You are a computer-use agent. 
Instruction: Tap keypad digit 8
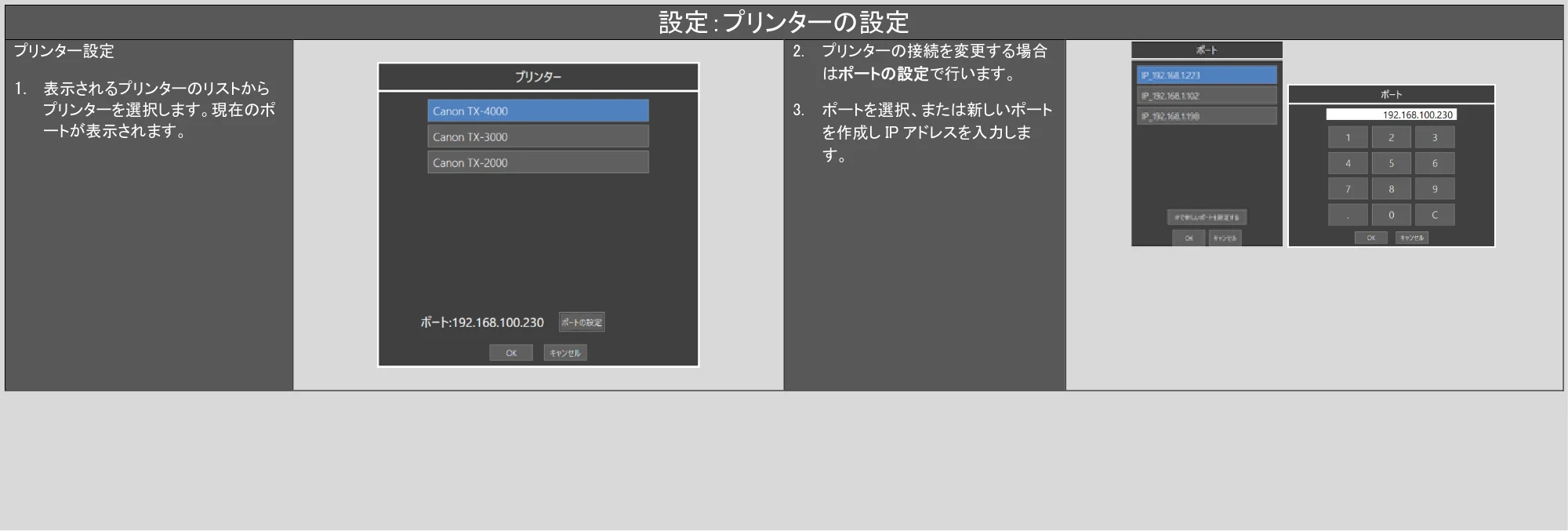point(1392,189)
